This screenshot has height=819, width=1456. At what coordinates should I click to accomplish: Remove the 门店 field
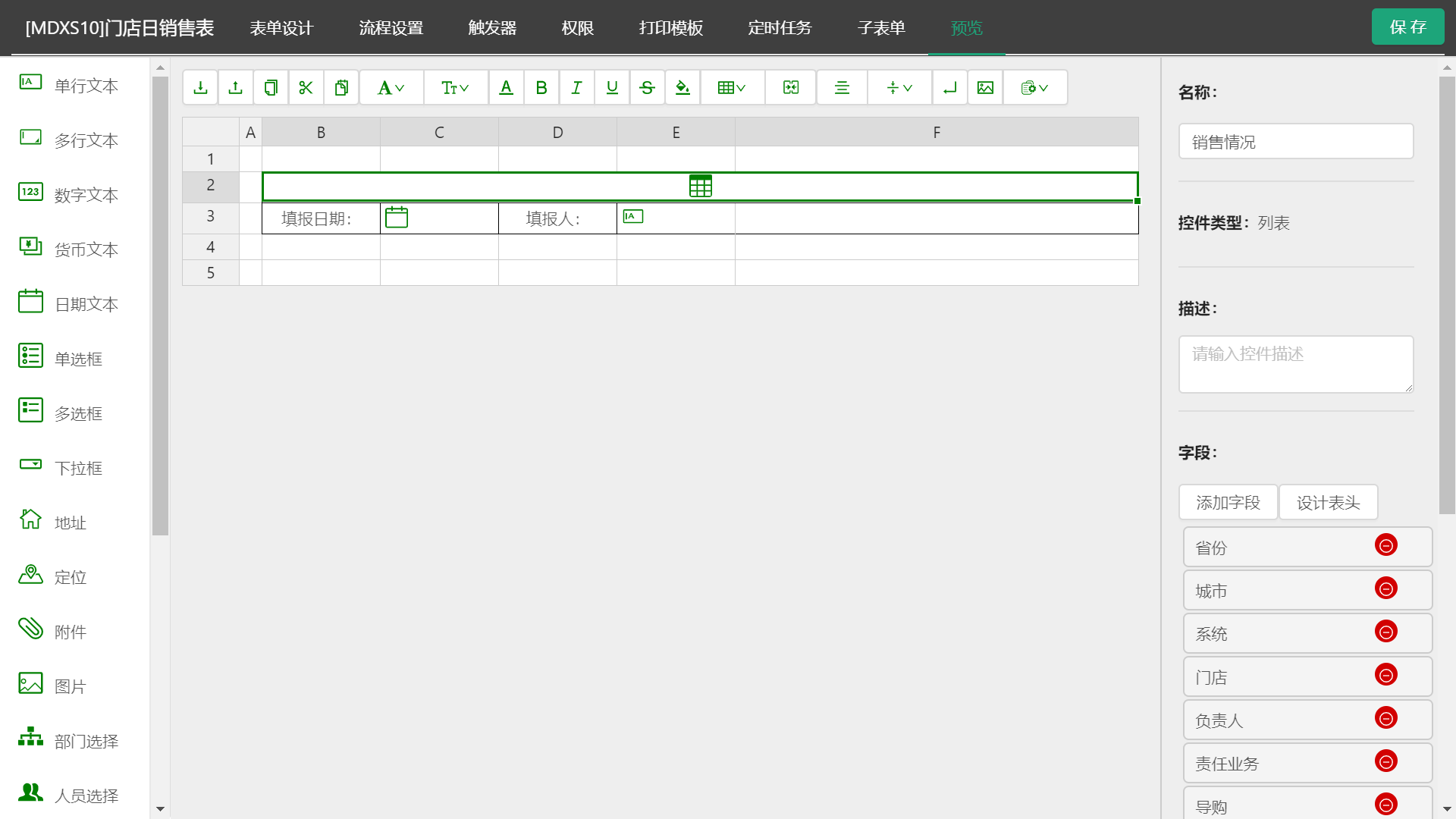tap(1385, 675)
